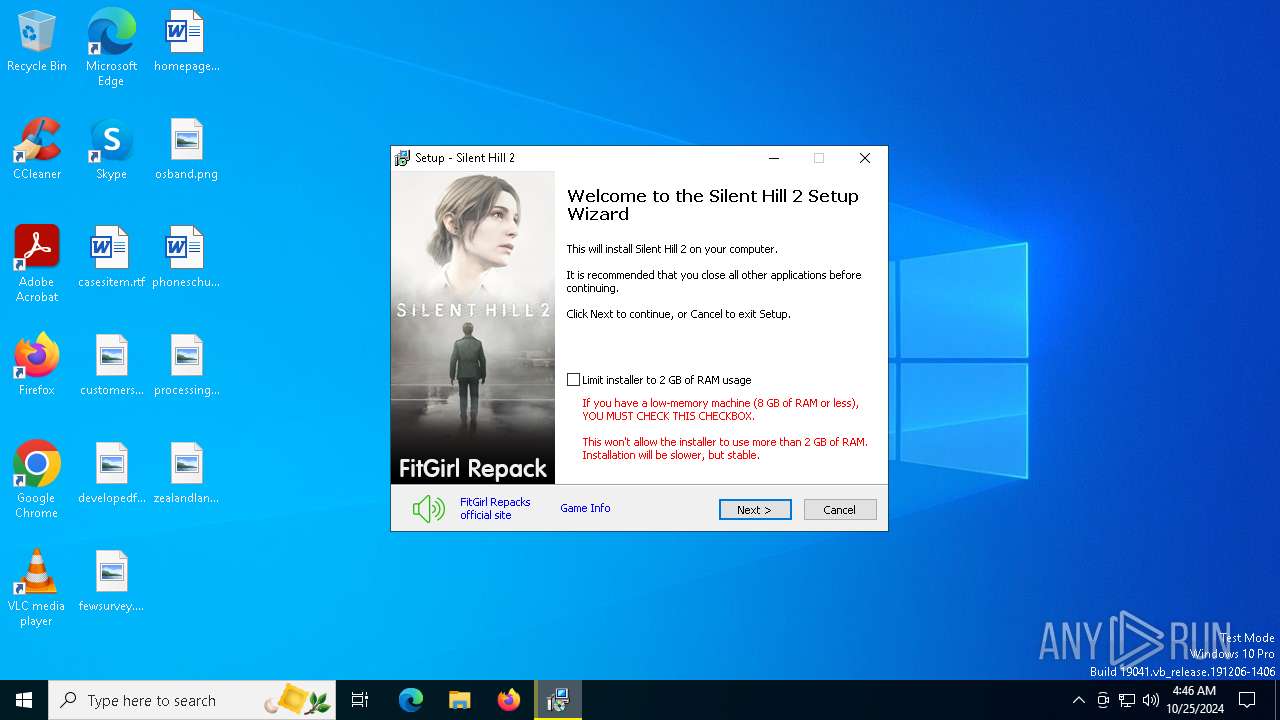The height and width of the screenshot is (720, 1280).
Task: Enable Limit installer to 2 GB RAM checkbox
Action: [x=573, y=380]
